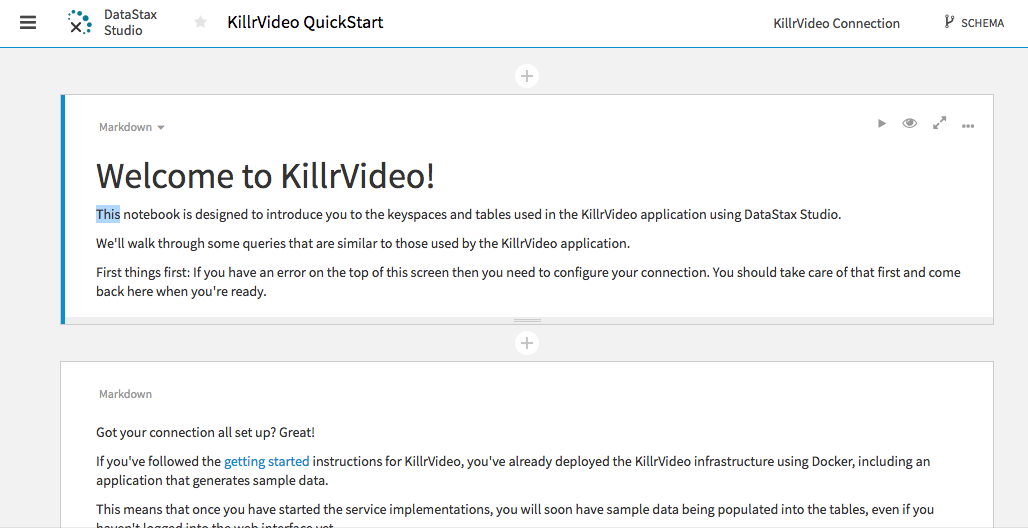Image resolution: width=1028 pixels, height=528 pixels.
Task: Star the KillrVideo QuickStart notebook
Action: coord(201,22)
